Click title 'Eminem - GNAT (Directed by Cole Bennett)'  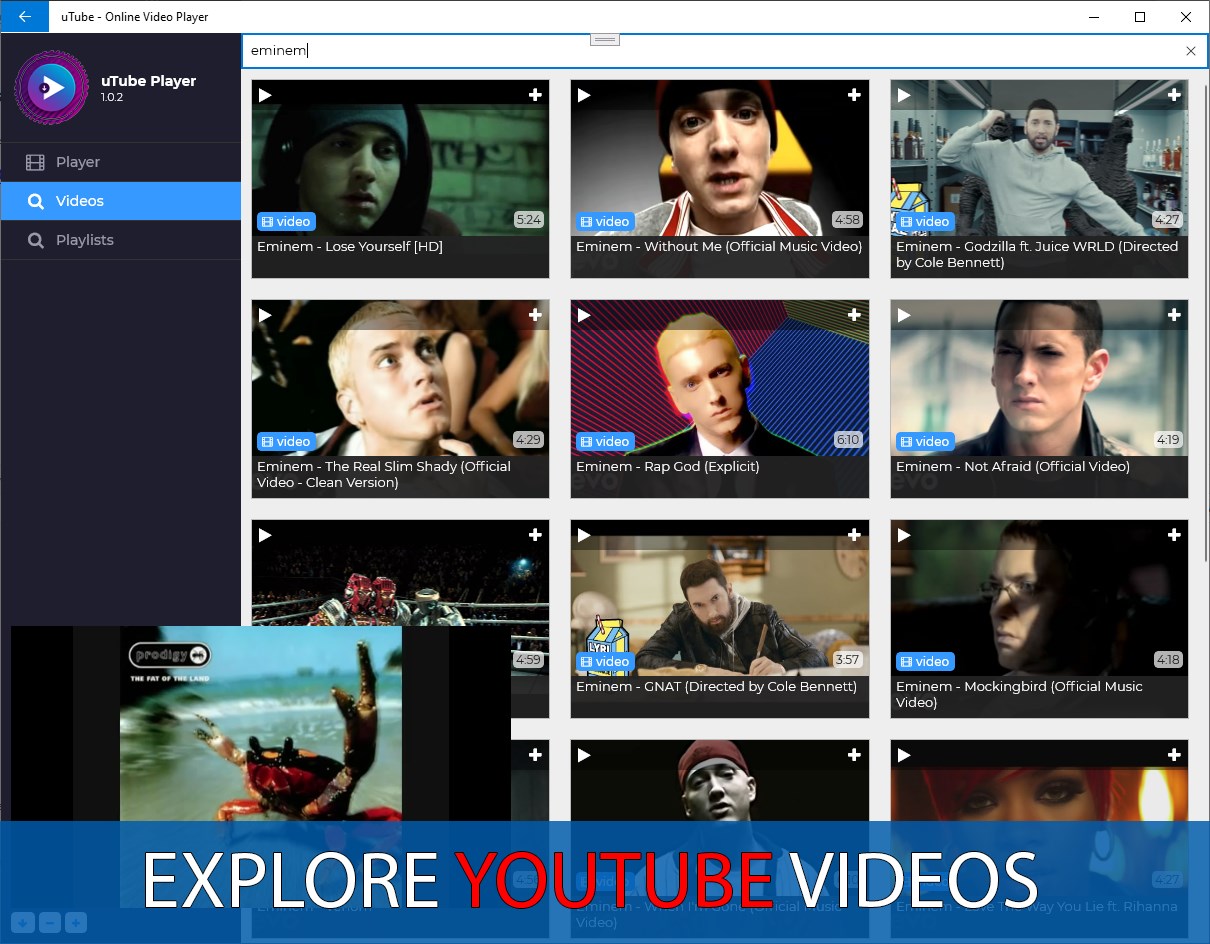click(717, 687)
